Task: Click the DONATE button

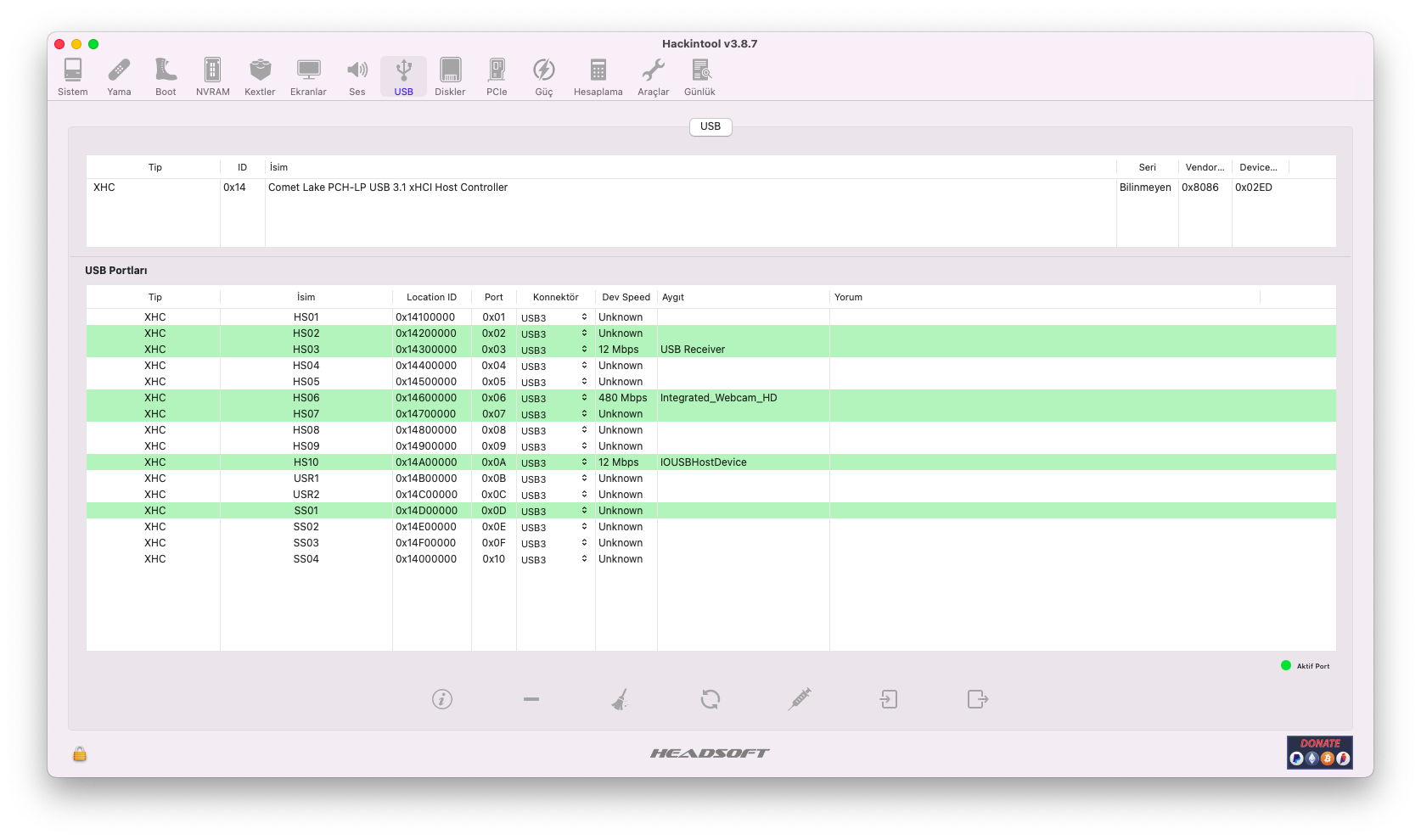Action: [x=1319, y=753]
